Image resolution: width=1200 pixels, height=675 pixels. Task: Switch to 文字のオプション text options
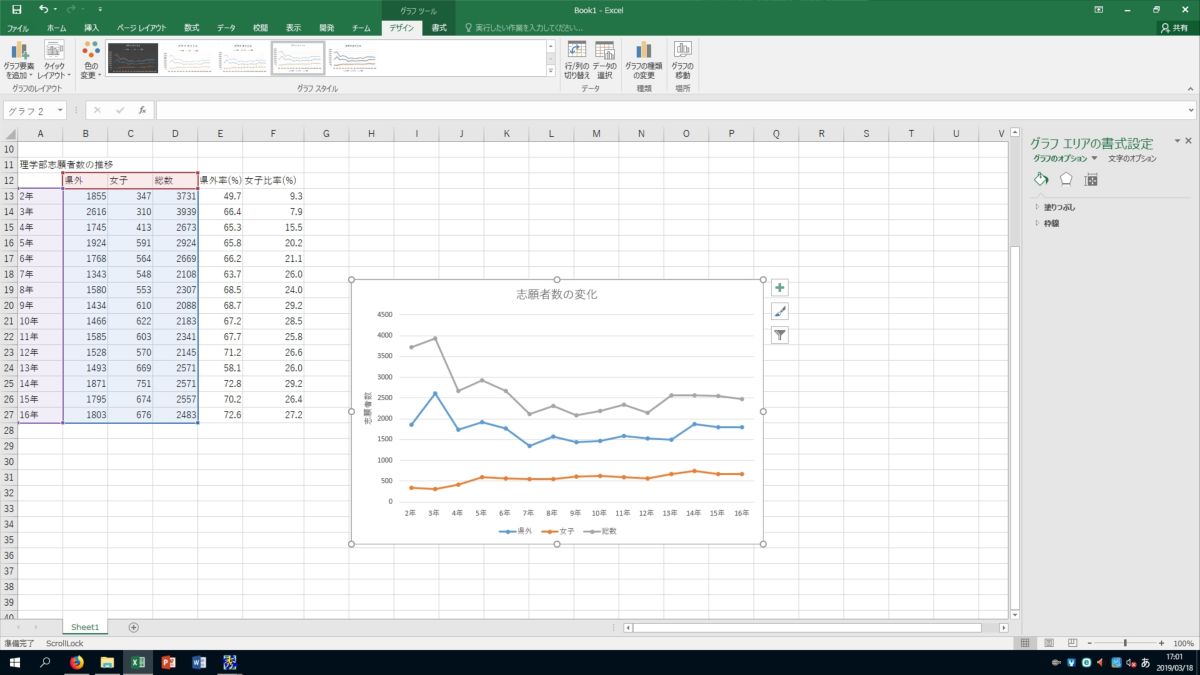pyautogui.click(x=1132, y=158)
